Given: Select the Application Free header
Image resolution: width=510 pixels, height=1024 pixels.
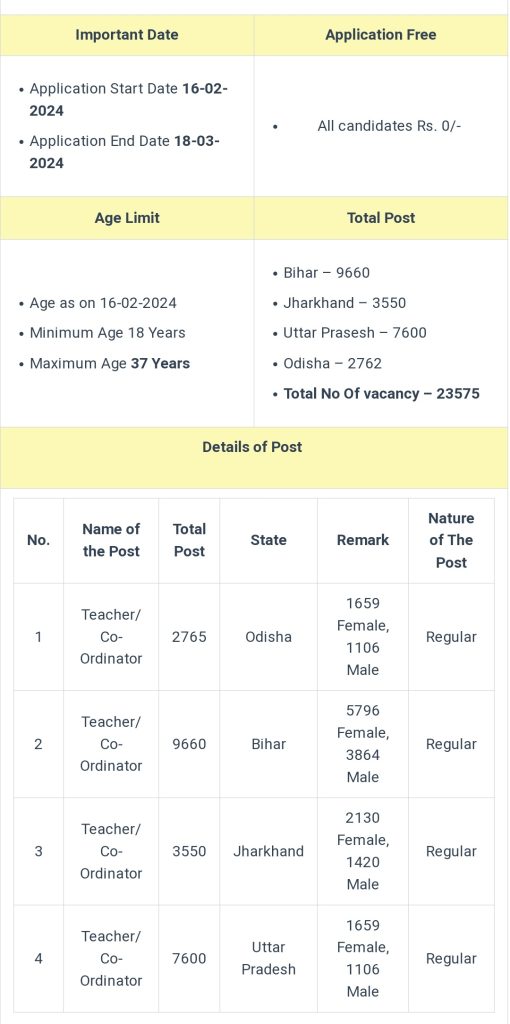Looking at the screenshot, I should [x=381, y=35].
